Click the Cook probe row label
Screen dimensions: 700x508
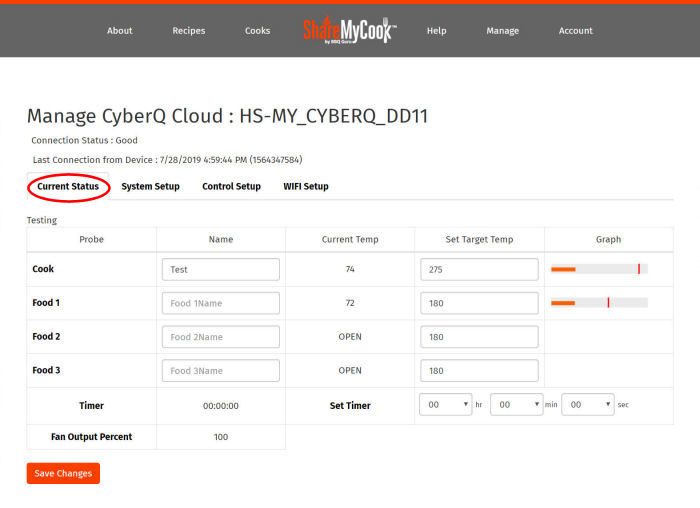point(43,269)
